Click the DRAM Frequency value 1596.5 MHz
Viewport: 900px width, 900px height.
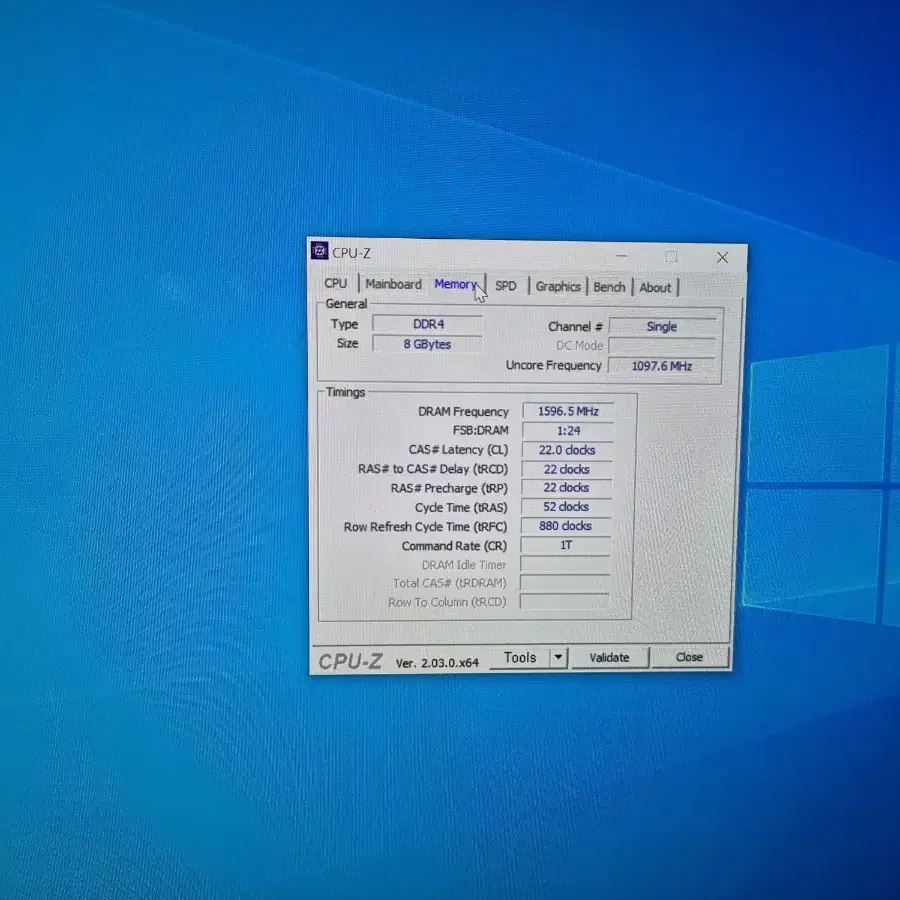tap(568, 412)
